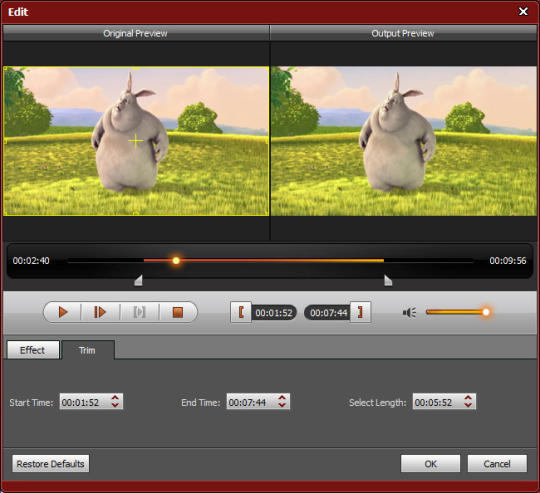Viewport: 540px width, 493px height.
Task: Click the 00:07:44 end time display in the control bar
Action: [328, 313]
